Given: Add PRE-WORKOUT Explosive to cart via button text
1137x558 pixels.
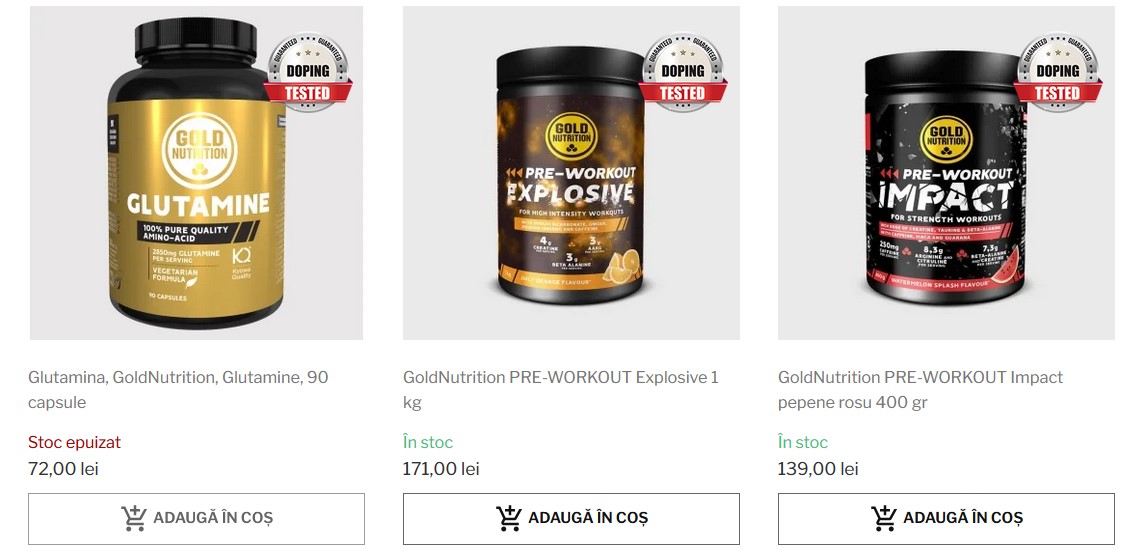Looking at the screenshot, I should click(x=588, y=518).
